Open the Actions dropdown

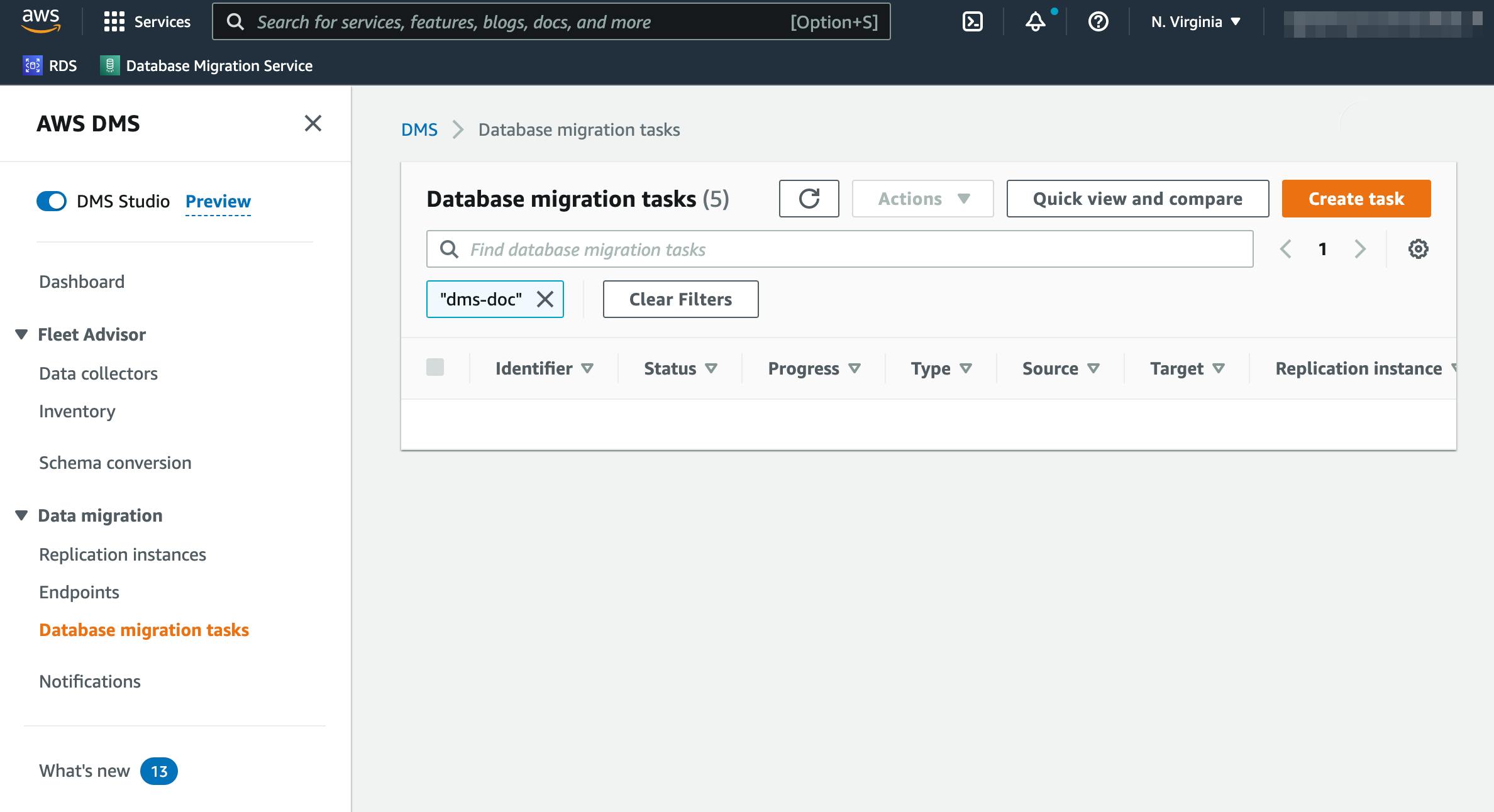(x=922, y=199)
